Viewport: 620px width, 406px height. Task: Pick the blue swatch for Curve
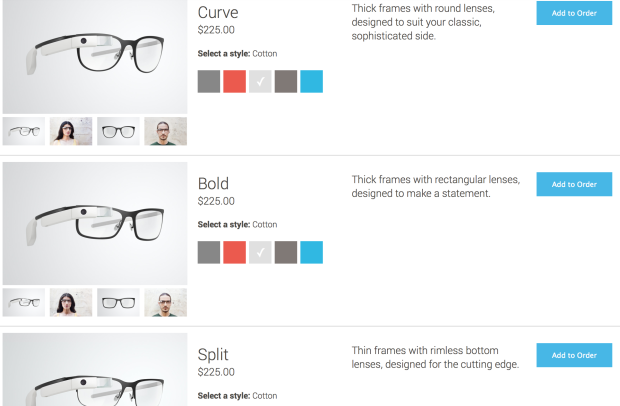coord(312,81)
